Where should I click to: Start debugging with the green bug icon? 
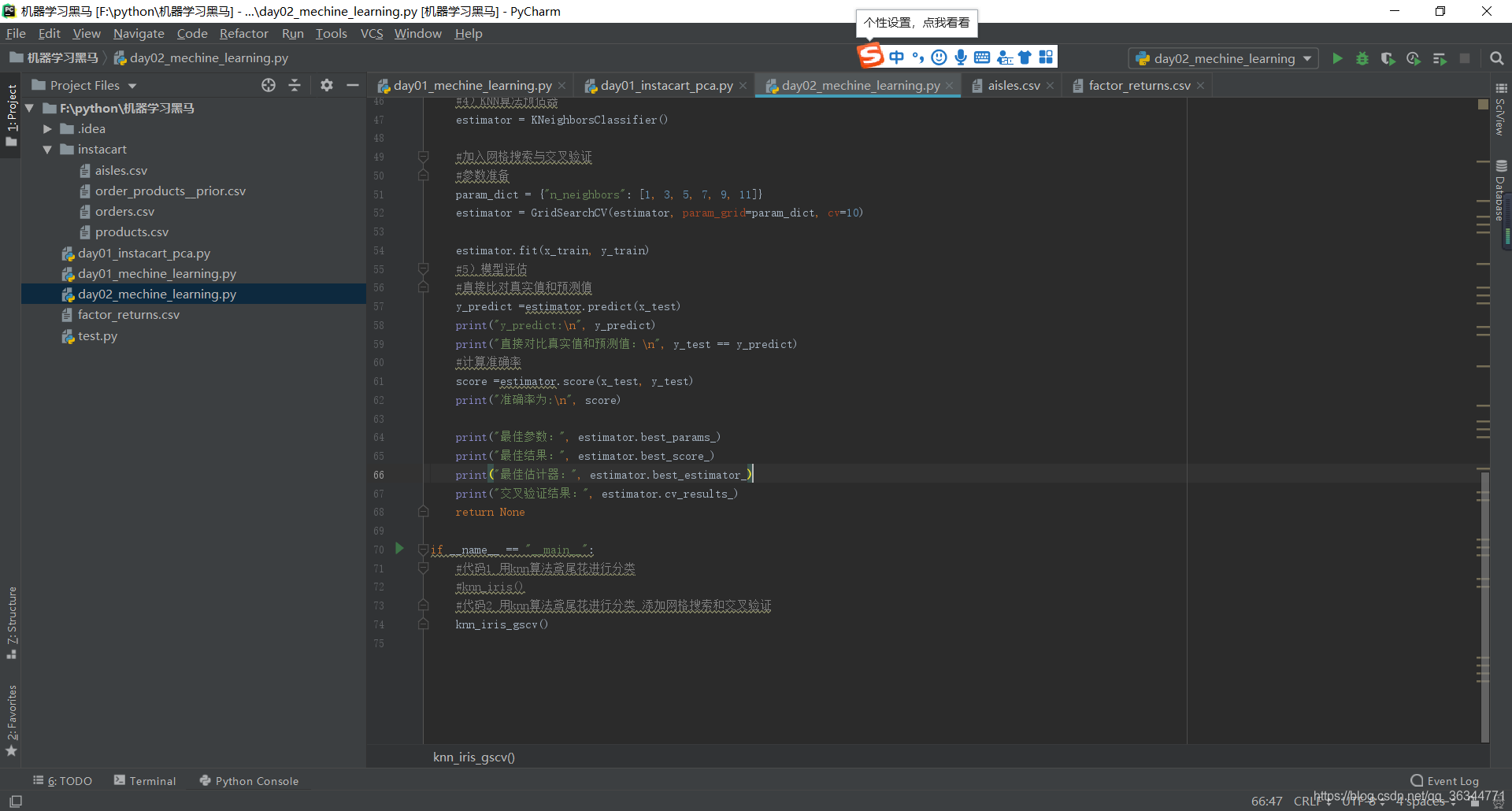pos(1362,58)
